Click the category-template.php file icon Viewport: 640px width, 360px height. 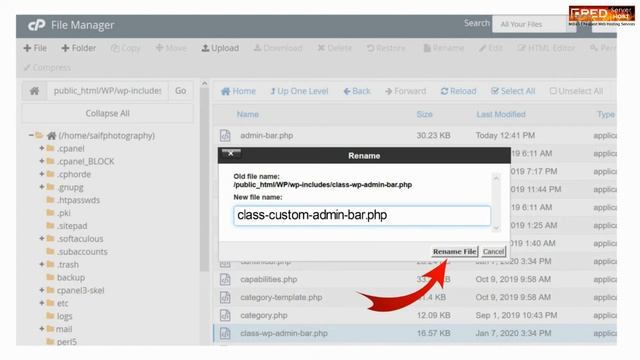tap(225, 297)
